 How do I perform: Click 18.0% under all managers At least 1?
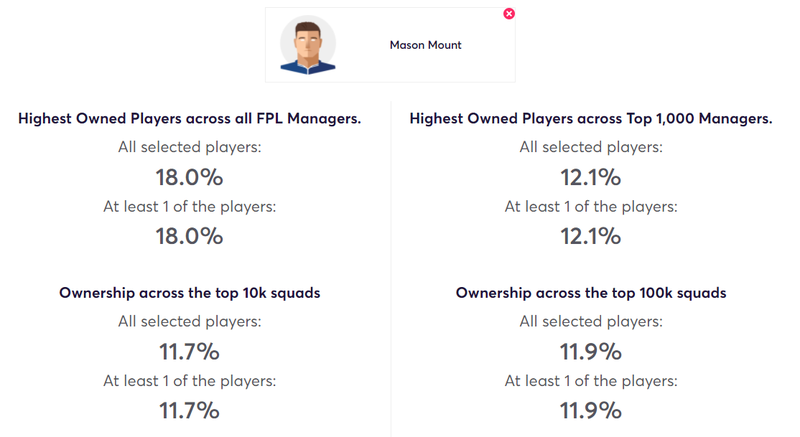[189, 236]
